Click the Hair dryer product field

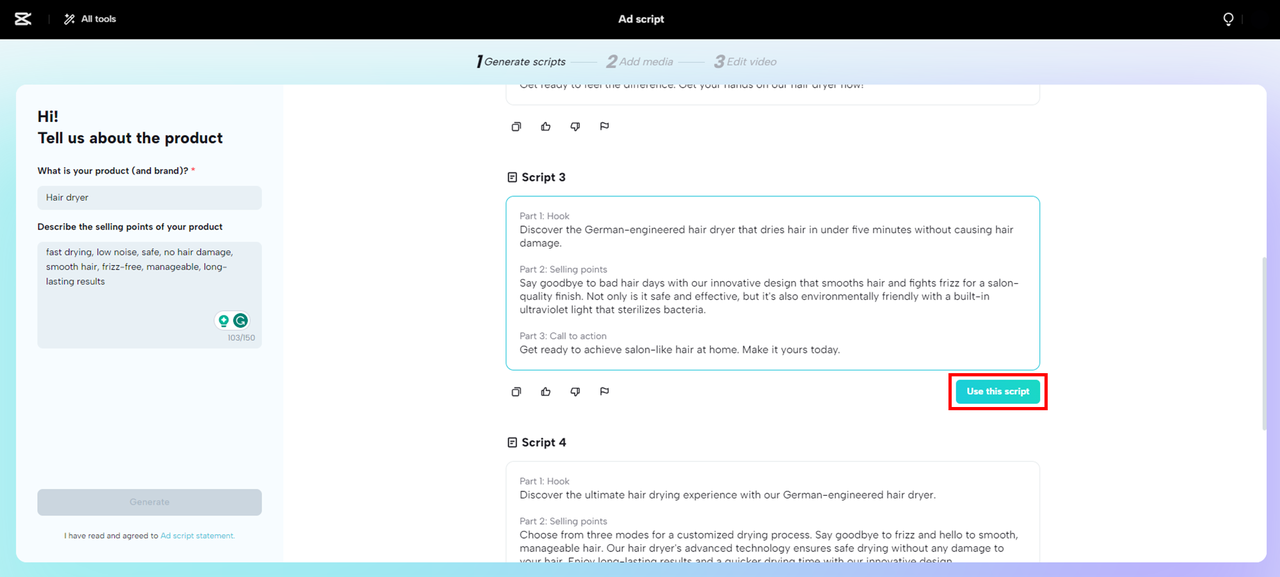pos(150,198)
